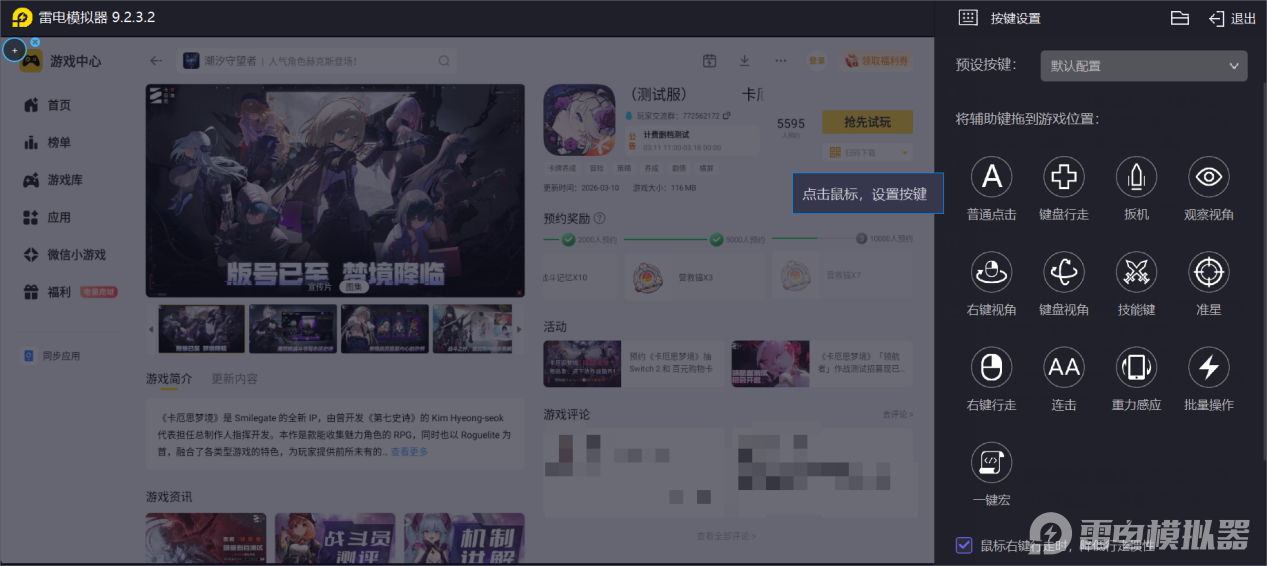Click 退出 to exit key settings
The width and height of the screenshot is (1267, 566).
[x=1232, y=18]
